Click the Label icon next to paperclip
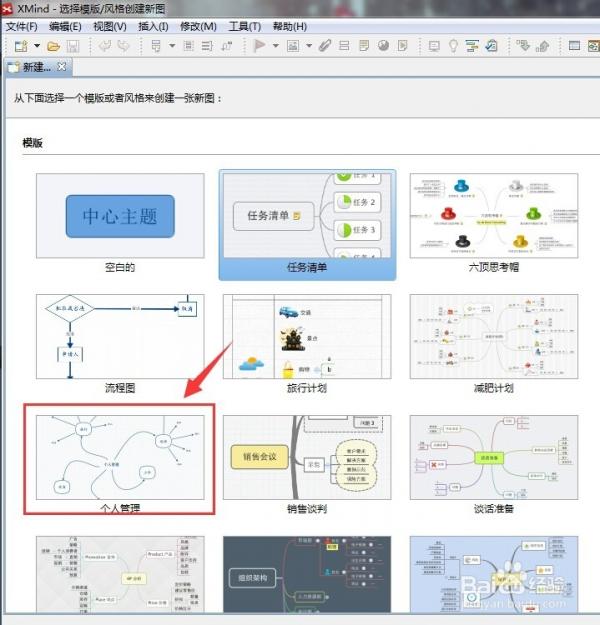Viewport: 600px width, 625px height. [x=344, y=46]
